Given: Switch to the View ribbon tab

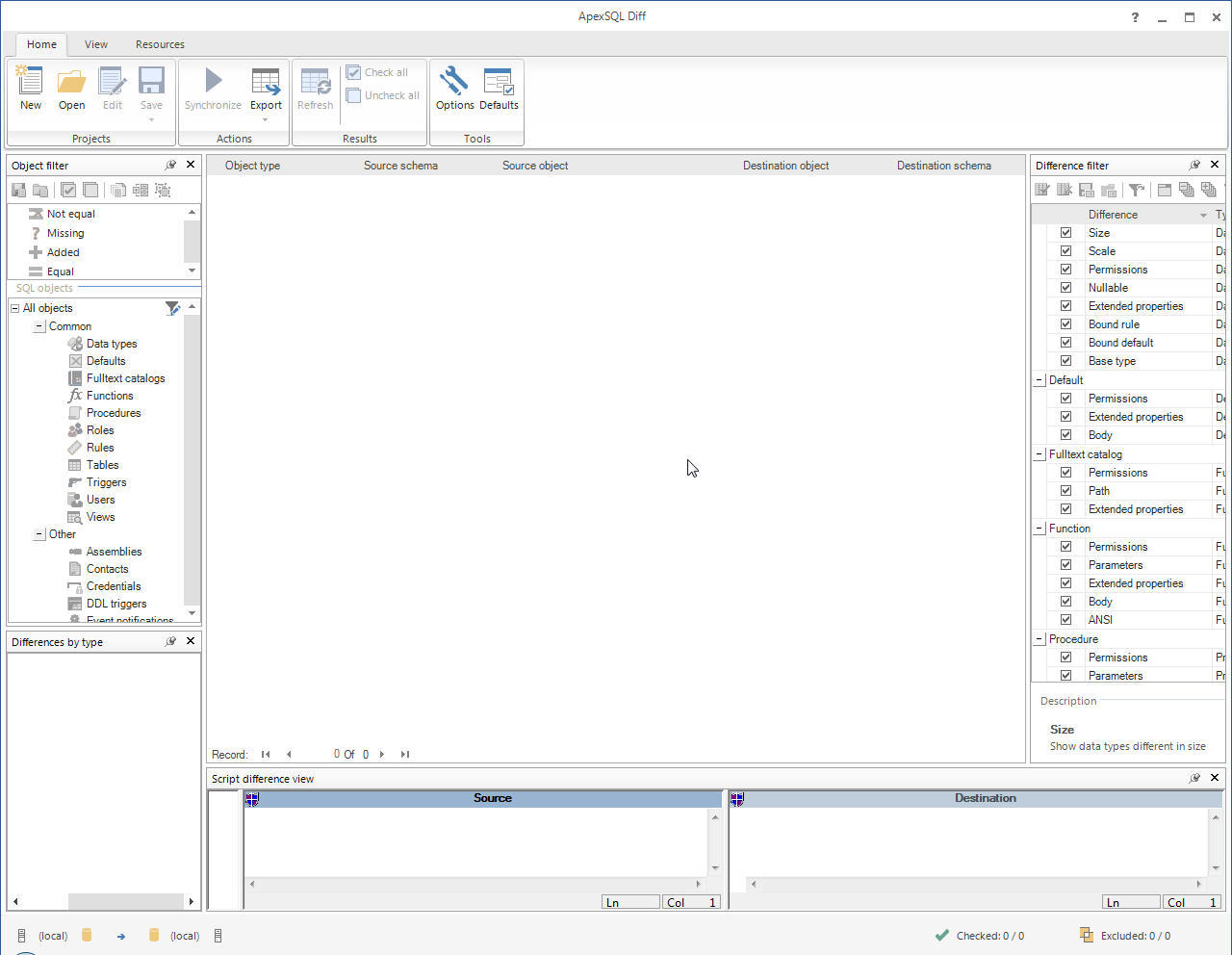Looking at the screenshot, I should (96, 44).
